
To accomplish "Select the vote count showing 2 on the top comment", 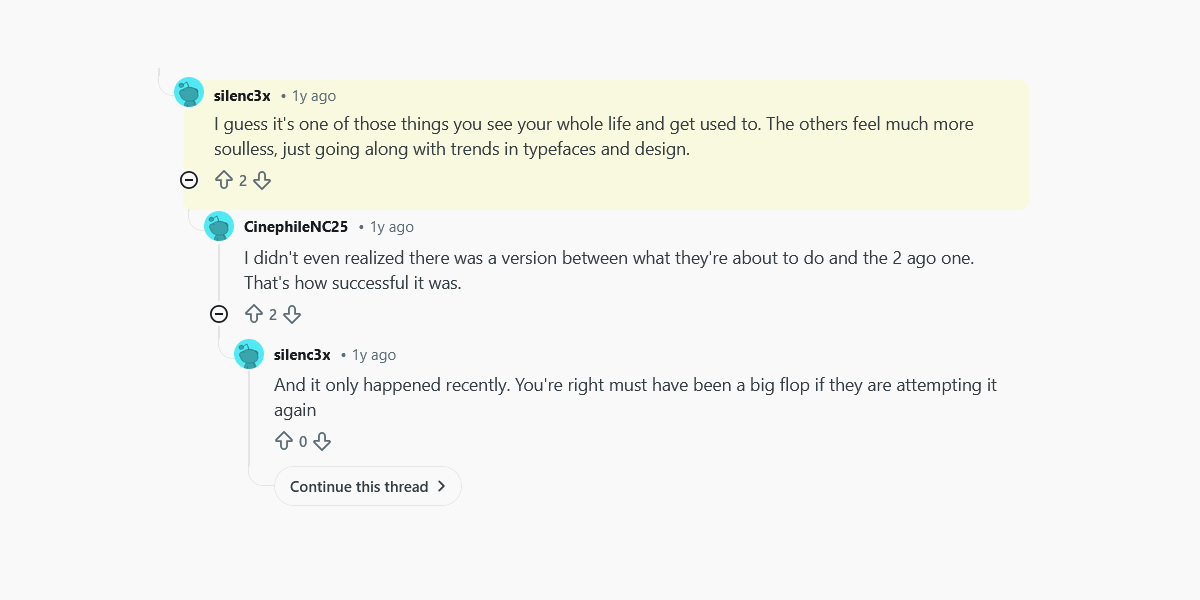I will point(242,180).
